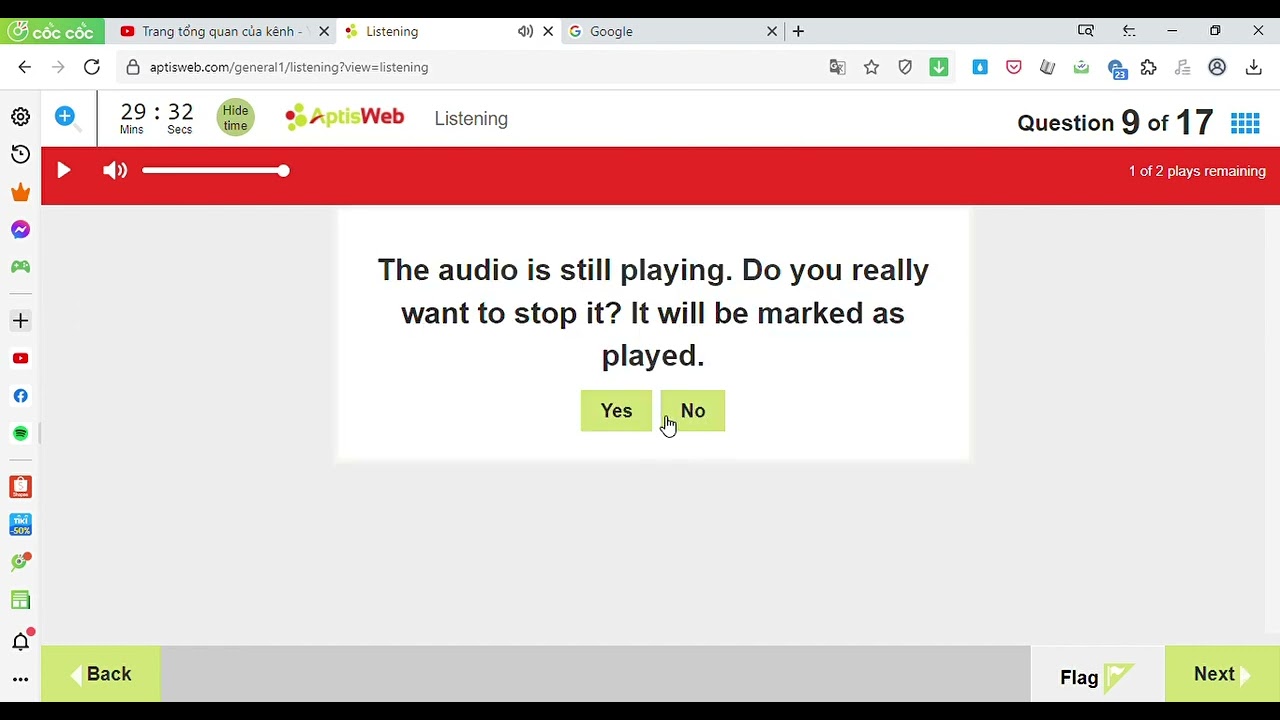Open the shield protection icon
Viewport: 1280px width, 720px height.
pyautogui.click(x=905, y=67)
